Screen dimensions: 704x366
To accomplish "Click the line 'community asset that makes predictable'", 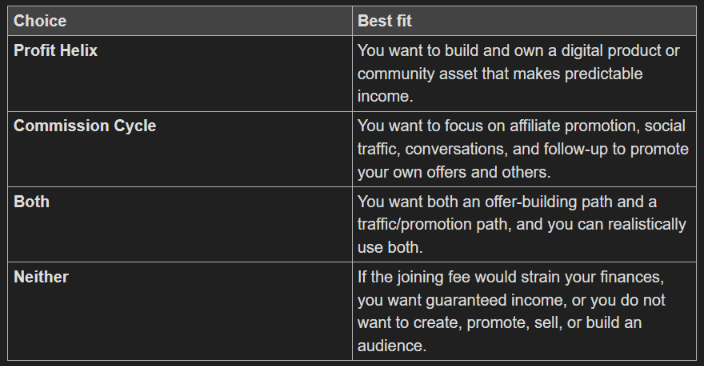I will 500,74.
